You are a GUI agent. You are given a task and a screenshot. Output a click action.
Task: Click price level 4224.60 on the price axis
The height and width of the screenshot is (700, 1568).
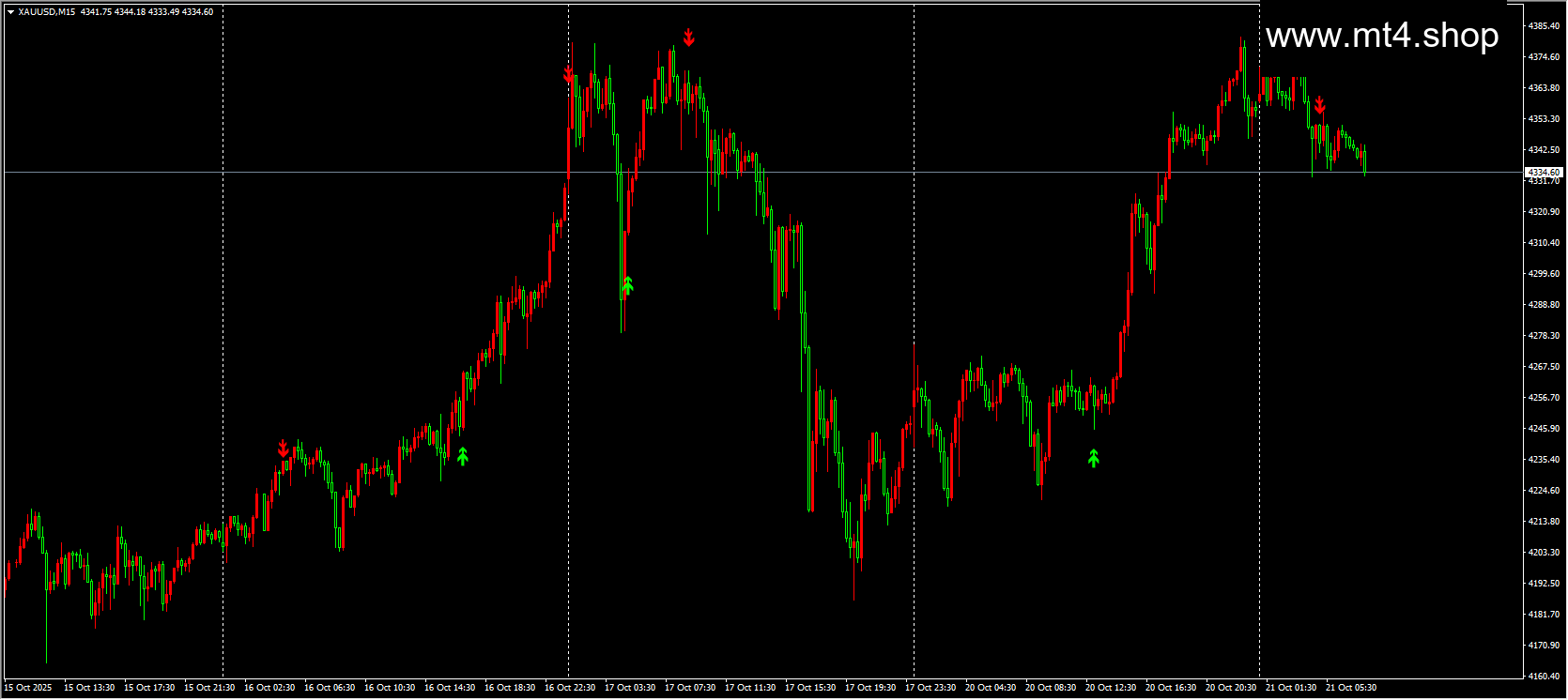tap(1545, 491)
